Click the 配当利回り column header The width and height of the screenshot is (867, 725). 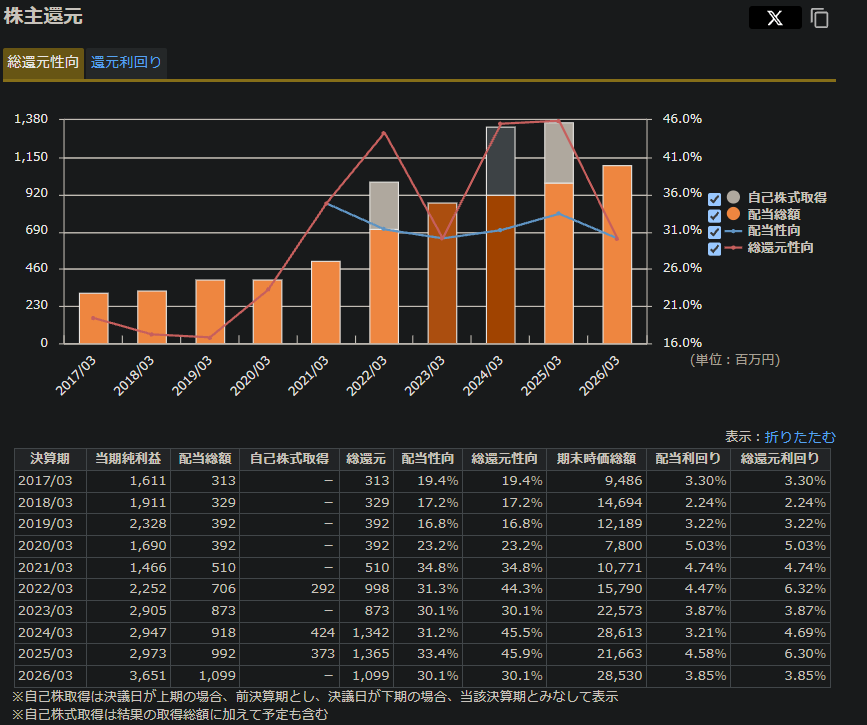(x=688, y=459)
